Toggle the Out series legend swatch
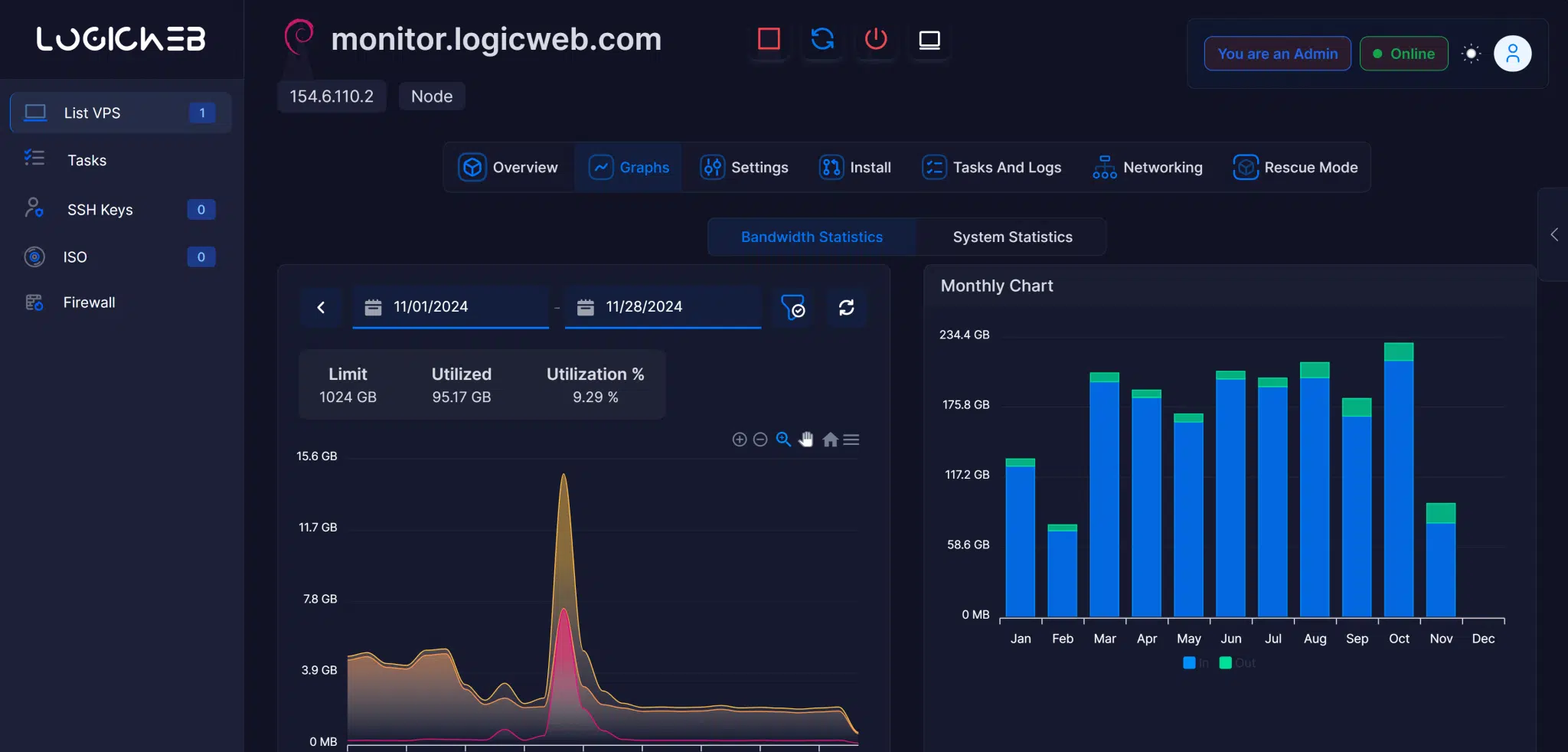The height and width of the screenshot is (752, 1568). click(1226, 663)
